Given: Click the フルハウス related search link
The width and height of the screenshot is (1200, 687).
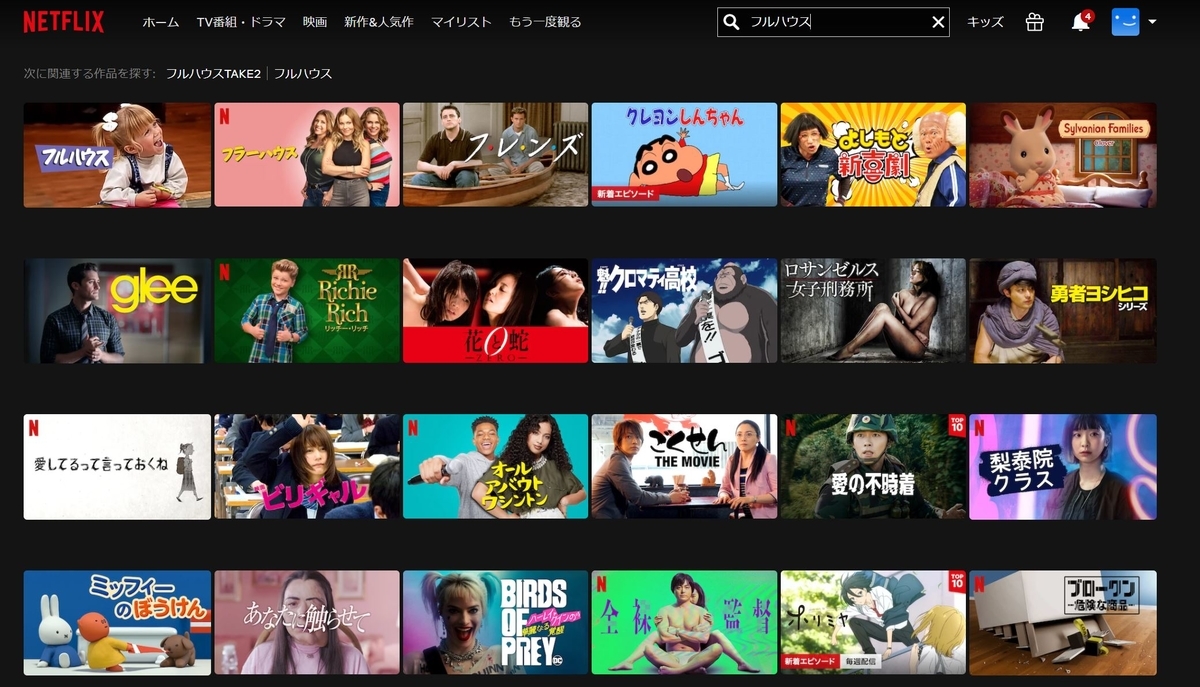Looking at the screenshot, I should pos(303,74).
